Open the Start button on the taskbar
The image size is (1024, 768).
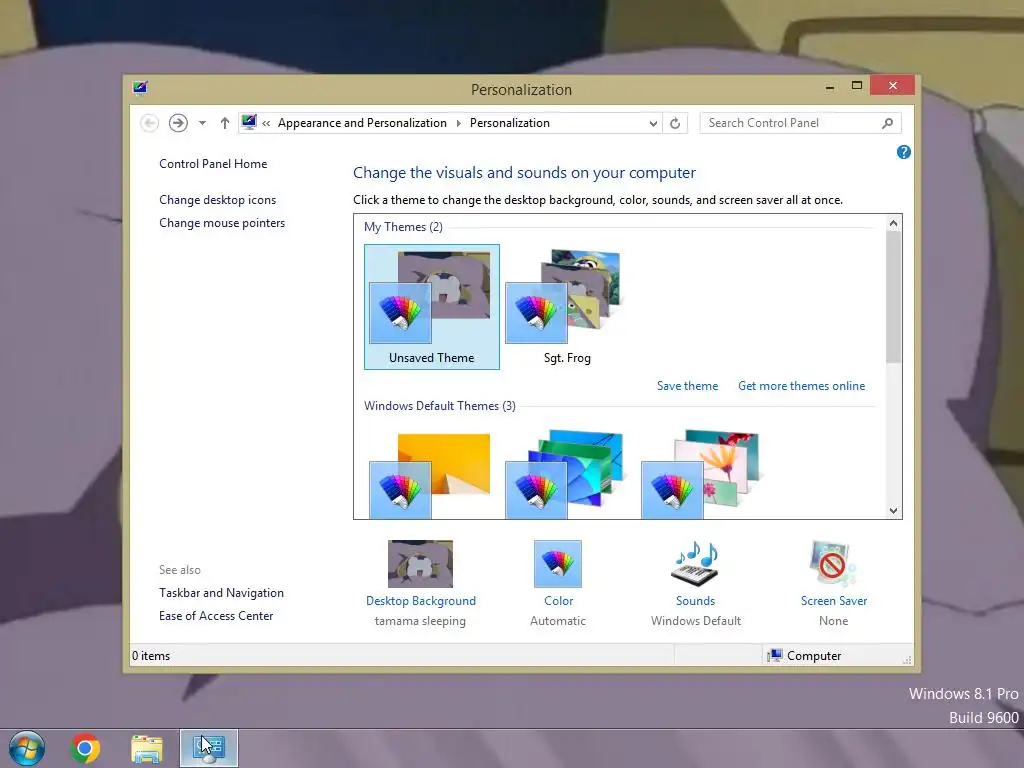pos(27,748)
